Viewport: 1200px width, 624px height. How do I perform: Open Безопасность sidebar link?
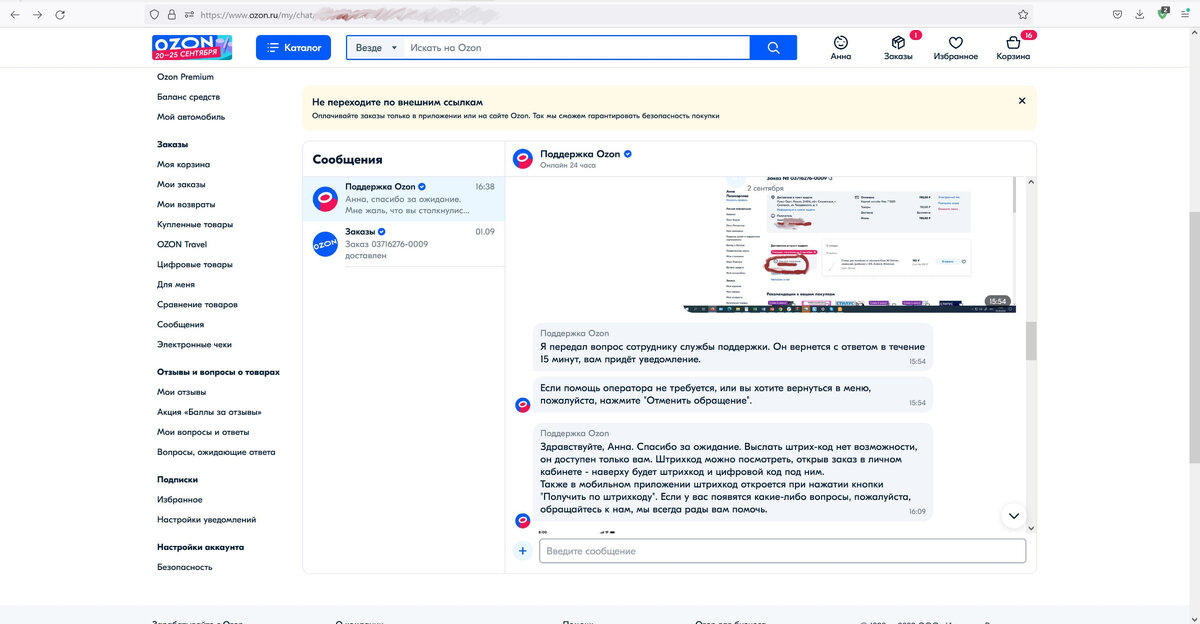point(185,567)
